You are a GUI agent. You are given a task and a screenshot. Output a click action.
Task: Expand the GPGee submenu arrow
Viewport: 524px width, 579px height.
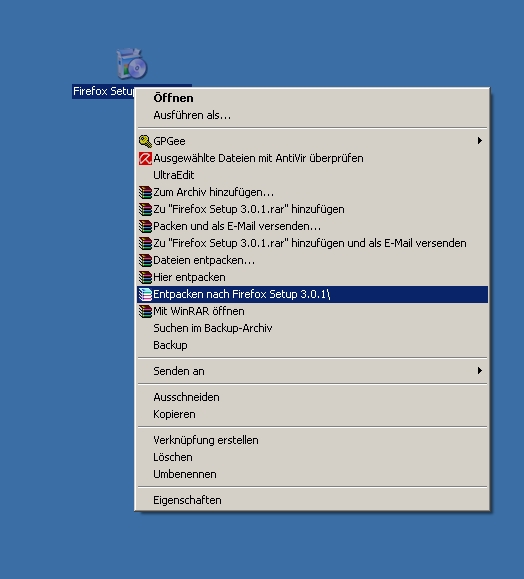coord(479,141)
